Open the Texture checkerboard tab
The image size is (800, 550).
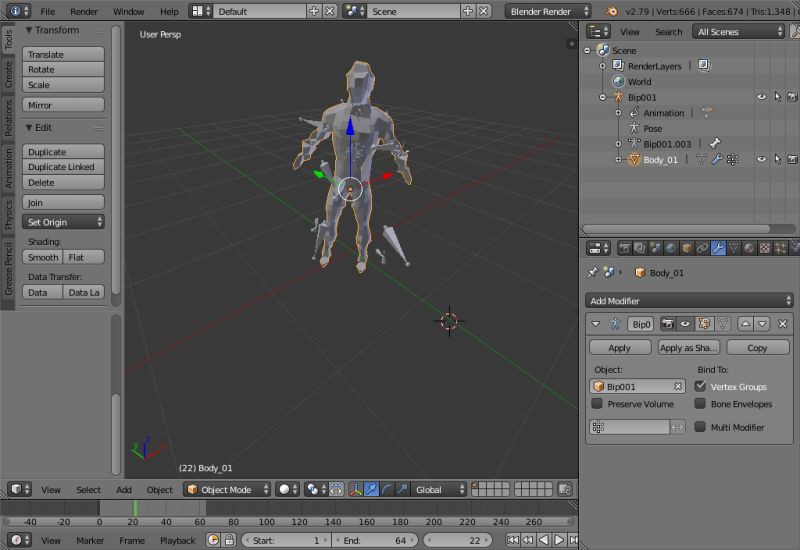[764, 248]
